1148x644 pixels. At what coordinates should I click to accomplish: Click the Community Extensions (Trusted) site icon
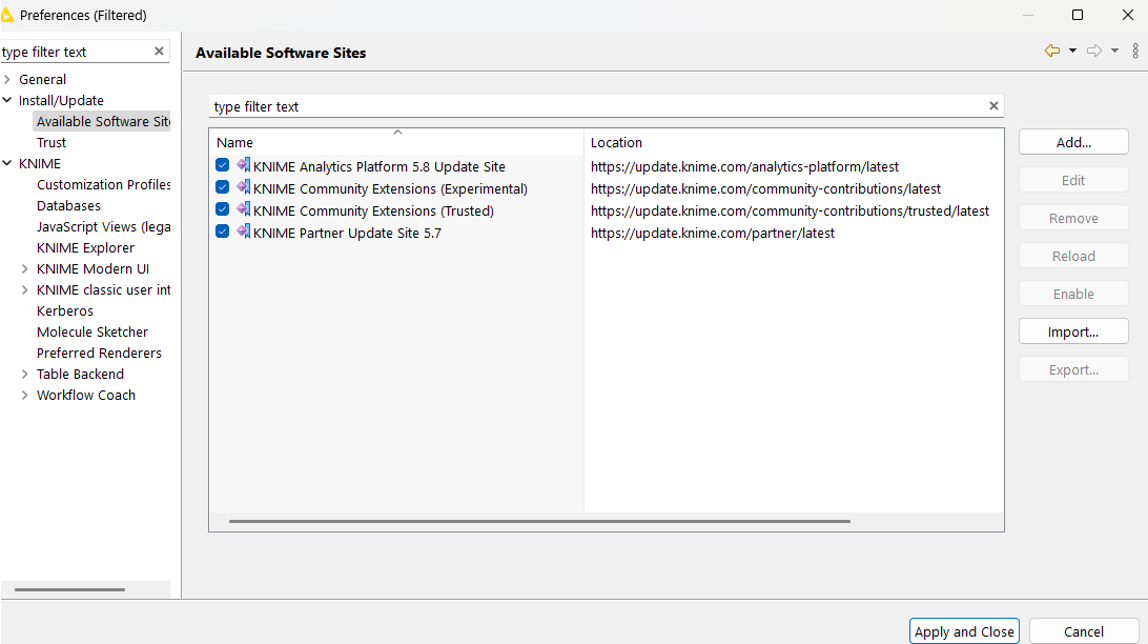(243, 210)
